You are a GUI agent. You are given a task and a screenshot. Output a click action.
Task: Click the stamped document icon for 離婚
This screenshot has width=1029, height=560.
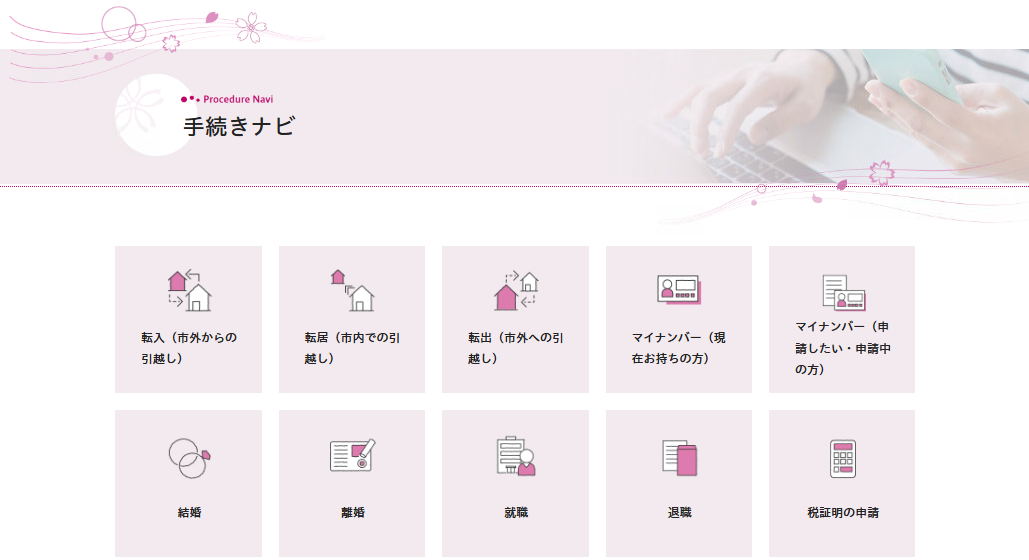pos(352,455)
